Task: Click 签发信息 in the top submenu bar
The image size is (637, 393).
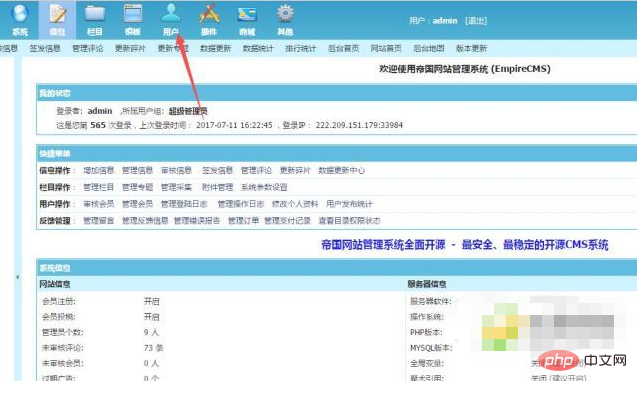Action: click(x=45, y=48)
